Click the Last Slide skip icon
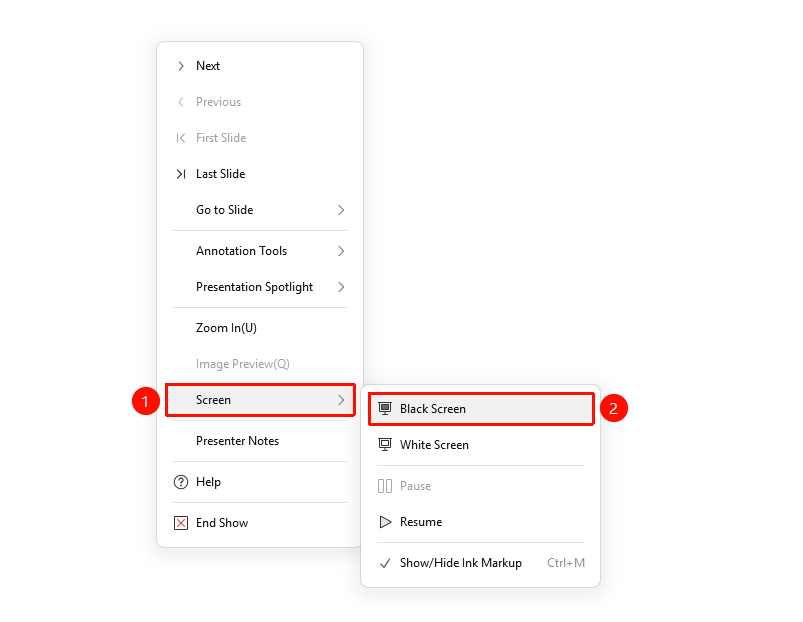 [x=181, y=174]
